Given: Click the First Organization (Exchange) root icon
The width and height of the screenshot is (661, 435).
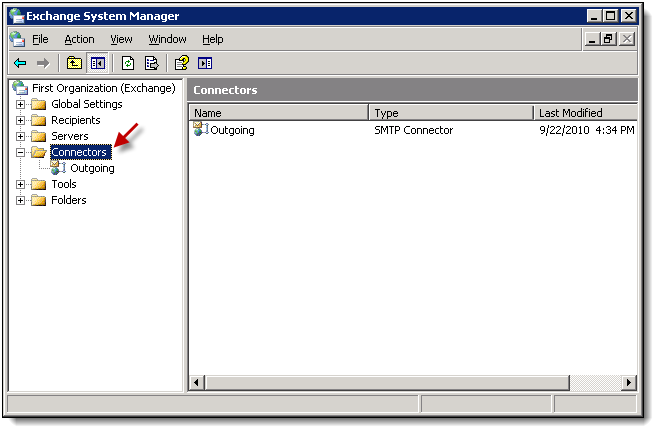Looking at the screenshot, I should coord(20,88).
